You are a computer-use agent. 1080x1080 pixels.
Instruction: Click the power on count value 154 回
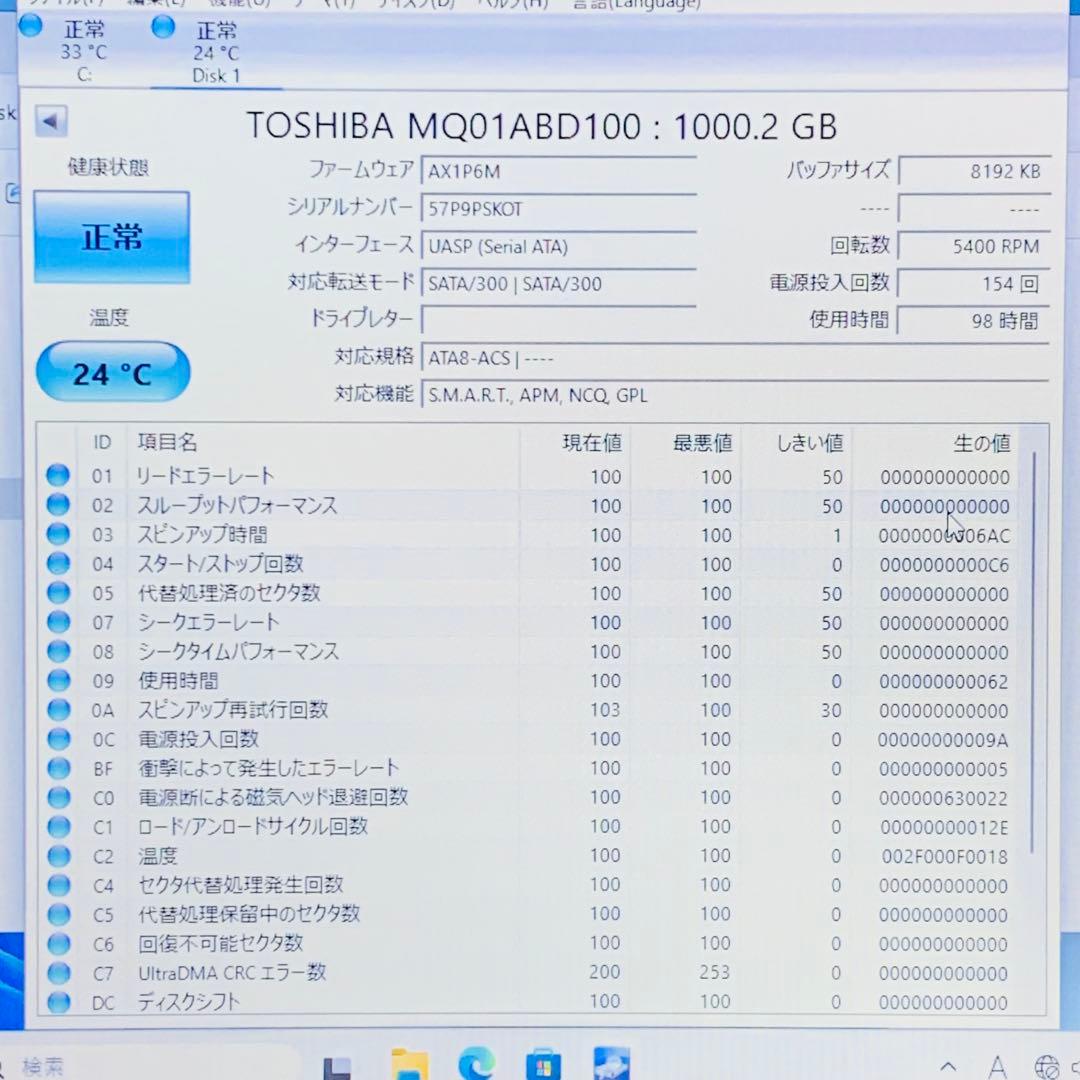974,284
